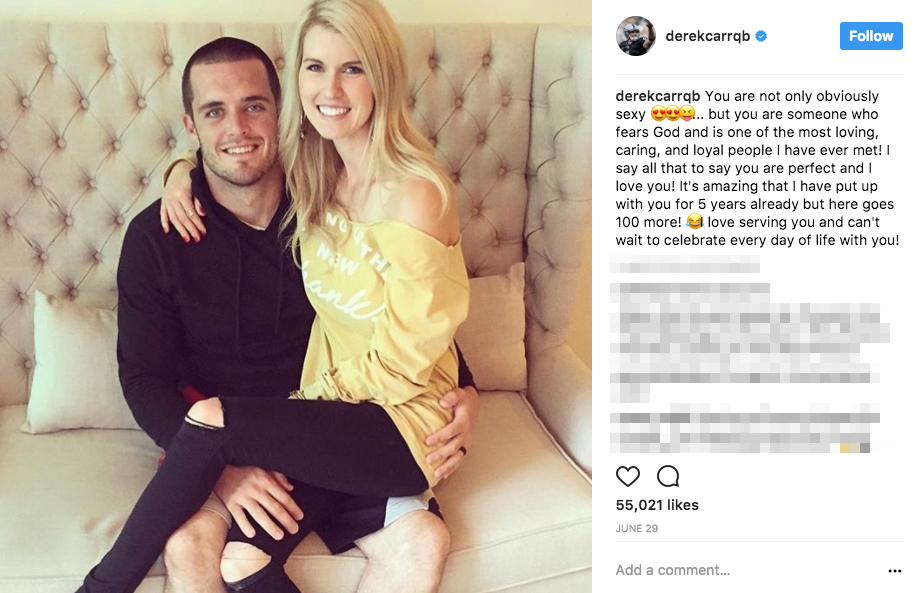View who liked via 55,021 likes

coord(657,505)
